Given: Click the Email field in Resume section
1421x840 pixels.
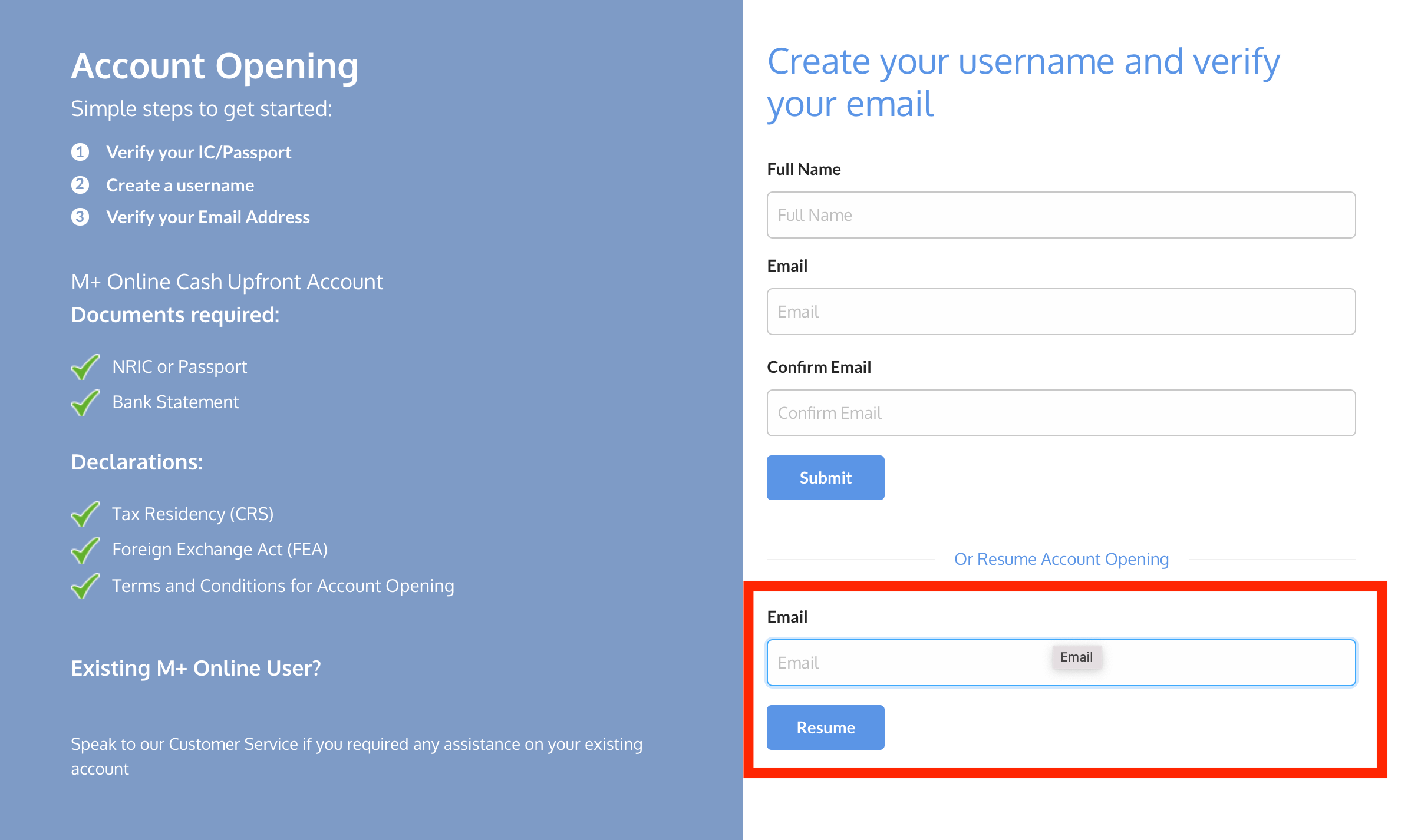Looking at the screenshot, I should click(x=1061, y=663).
